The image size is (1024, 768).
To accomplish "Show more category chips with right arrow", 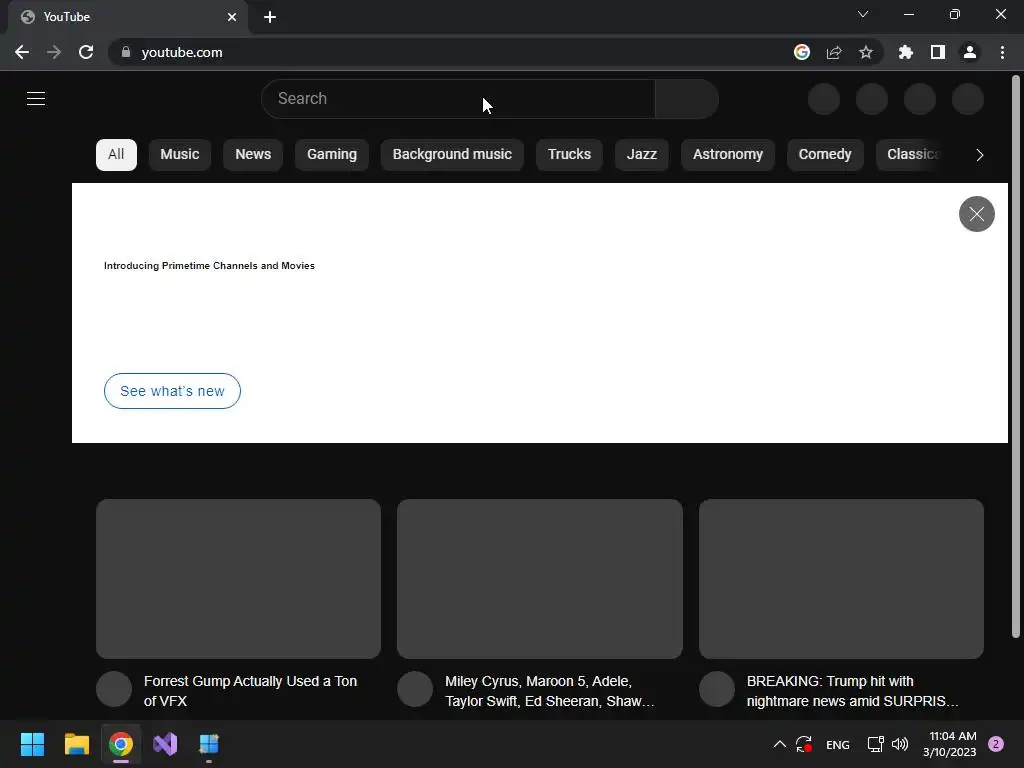I will pos(980,155).
